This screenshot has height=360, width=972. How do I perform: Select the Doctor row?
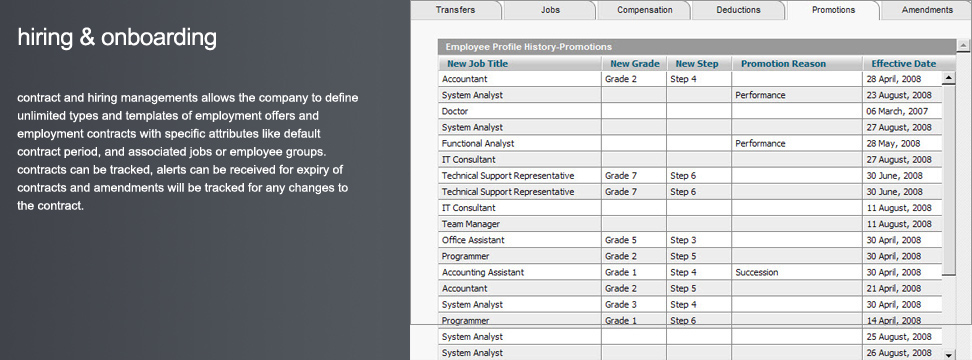click(690, 112)
